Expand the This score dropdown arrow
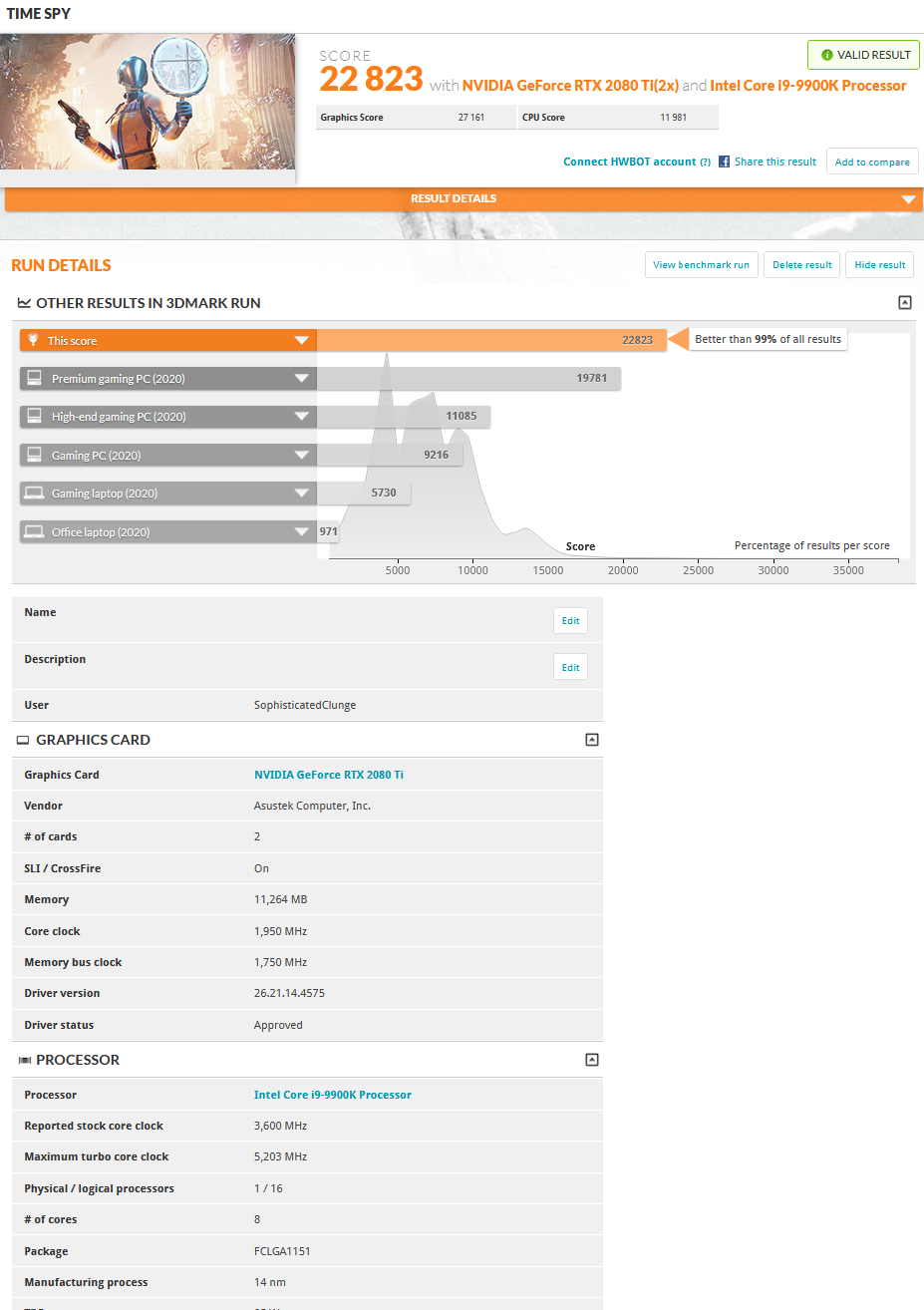The width and height of the screenshot is (924, 1310). pos(301,341)
